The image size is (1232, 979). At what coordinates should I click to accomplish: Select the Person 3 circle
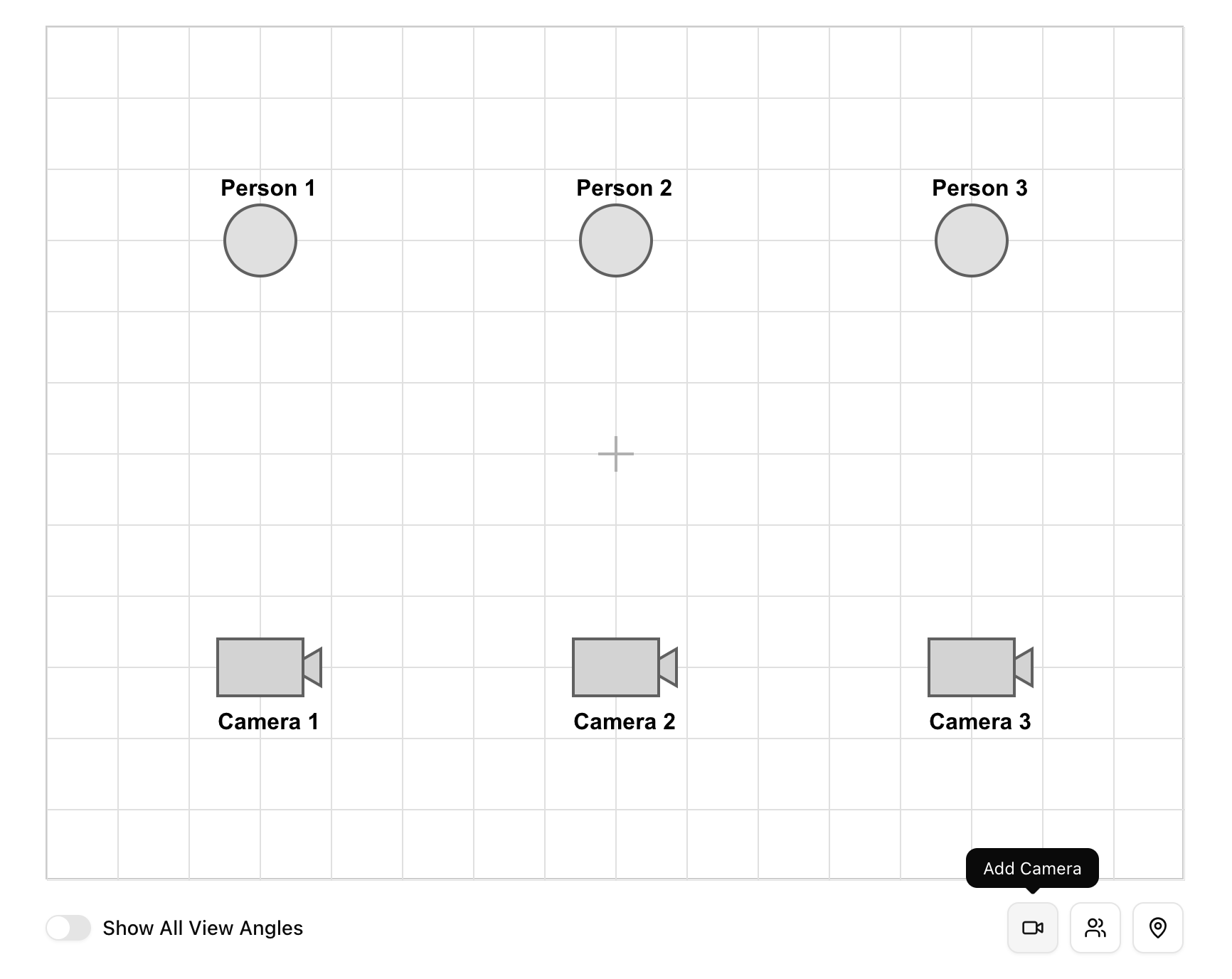pyautogui.click(x=972, y=240)
